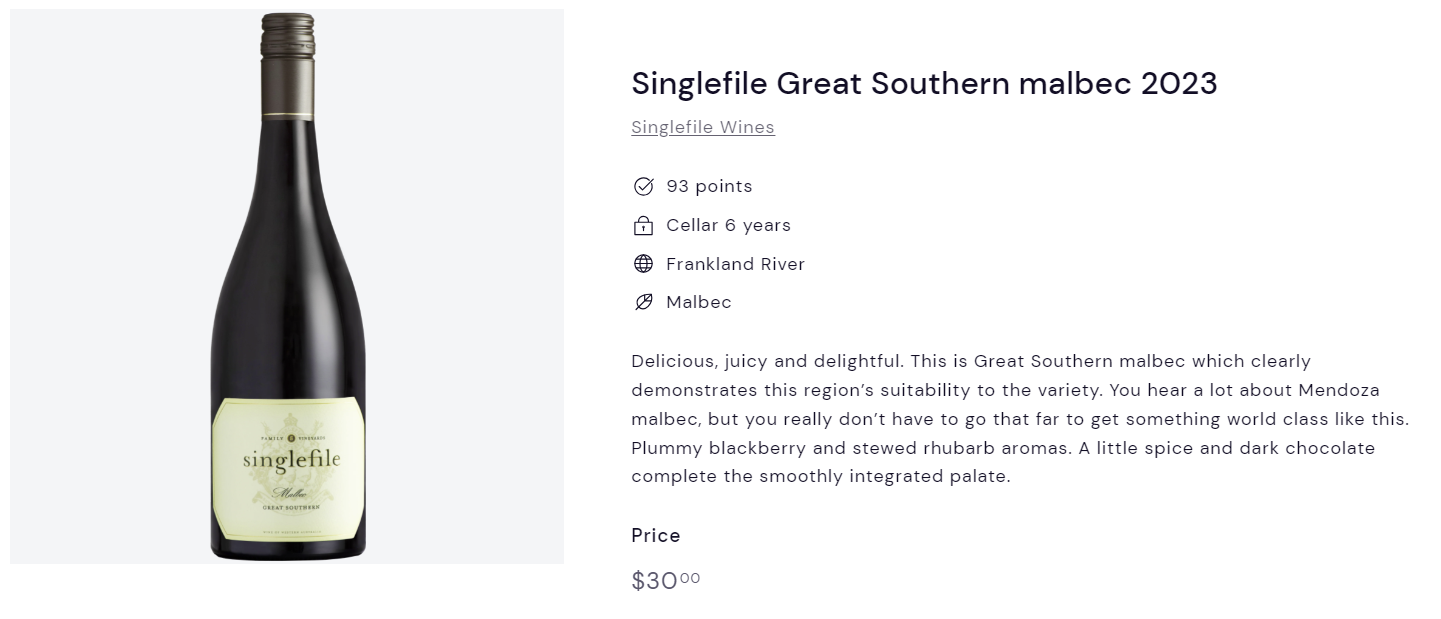Click the Frankland River region text
Screen dimensions: 1441x619
coord(735,264)
